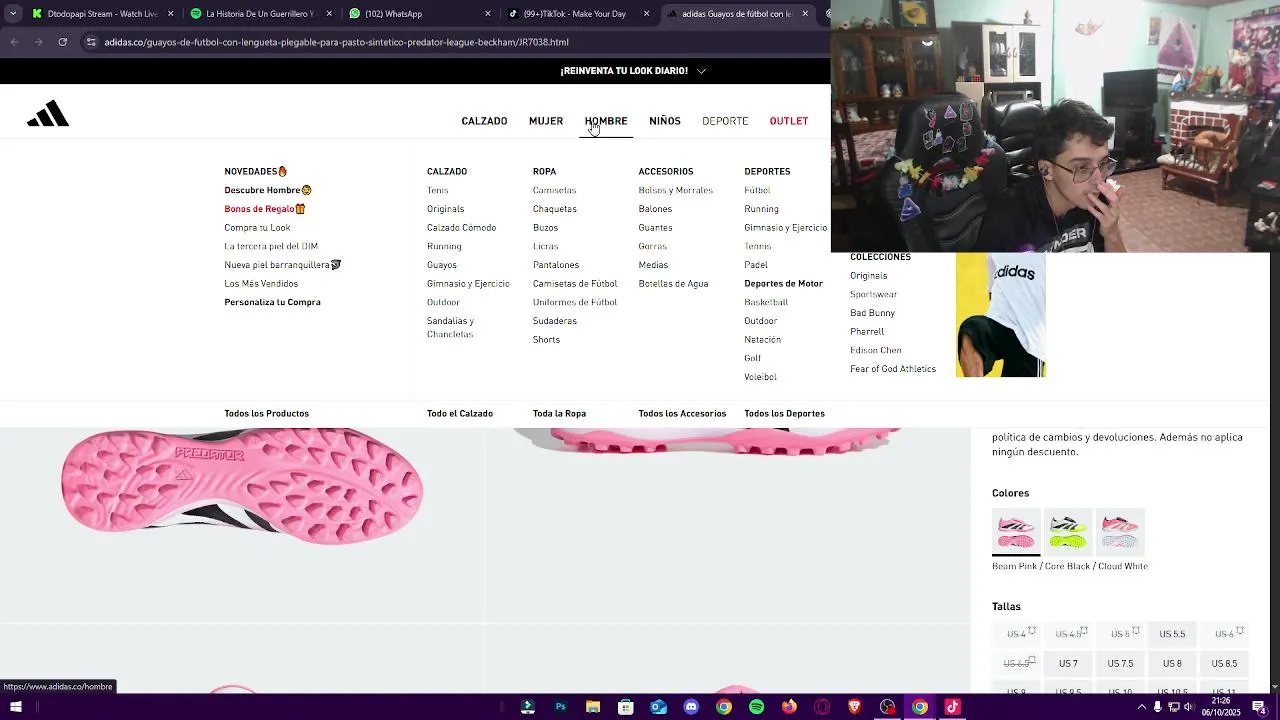1280x720 pixels.
Task: Click the adidas logo
Action: point(48,114)
